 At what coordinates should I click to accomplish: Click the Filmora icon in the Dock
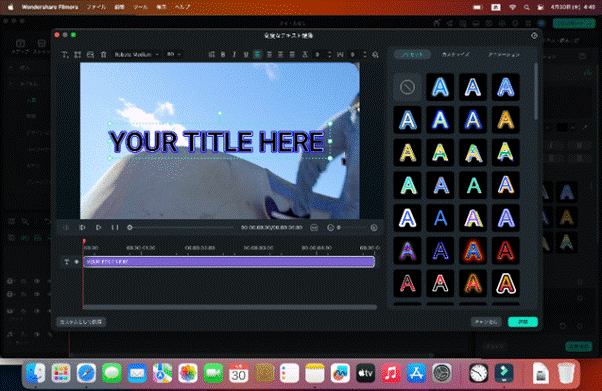[x=504, y=373]
